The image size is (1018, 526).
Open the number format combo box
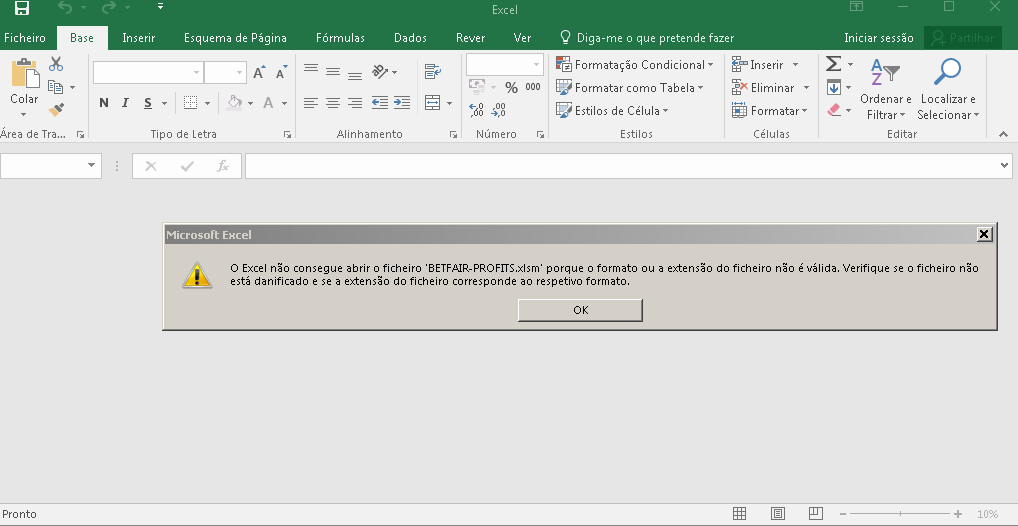pos(504,64)
